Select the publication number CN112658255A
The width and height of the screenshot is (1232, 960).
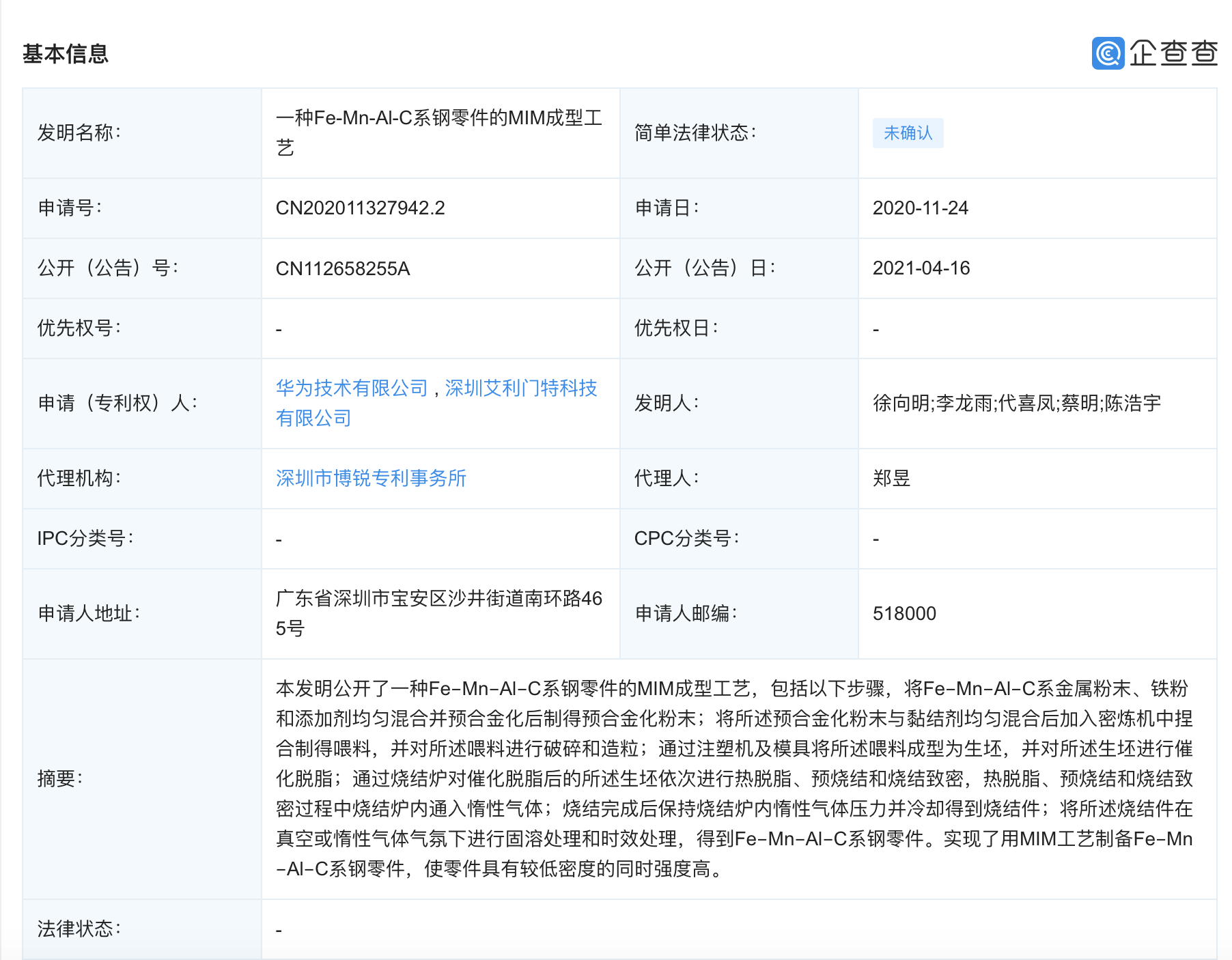point(343,268)
